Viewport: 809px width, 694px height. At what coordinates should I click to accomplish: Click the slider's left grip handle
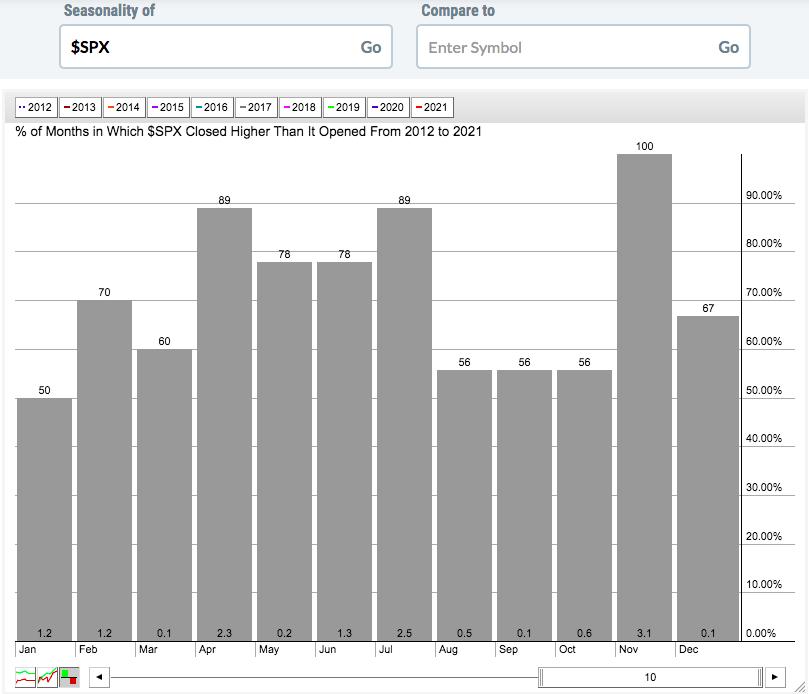(541, 677)
